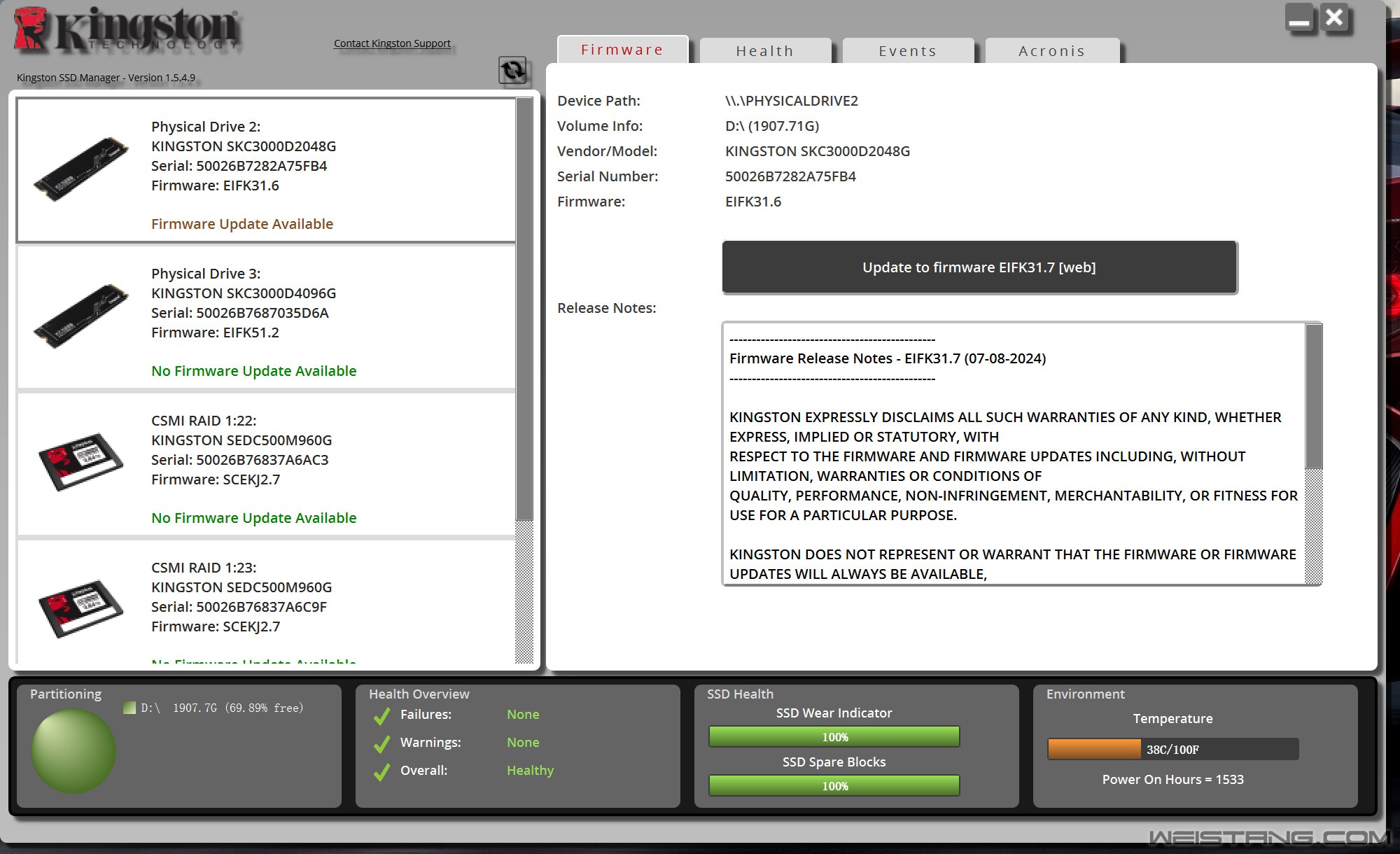The width and height of the screenshot is (1400, 854).
Task: Click "Firmware Release Notes - EIFK31.7" line
Action: coord(888,358)
